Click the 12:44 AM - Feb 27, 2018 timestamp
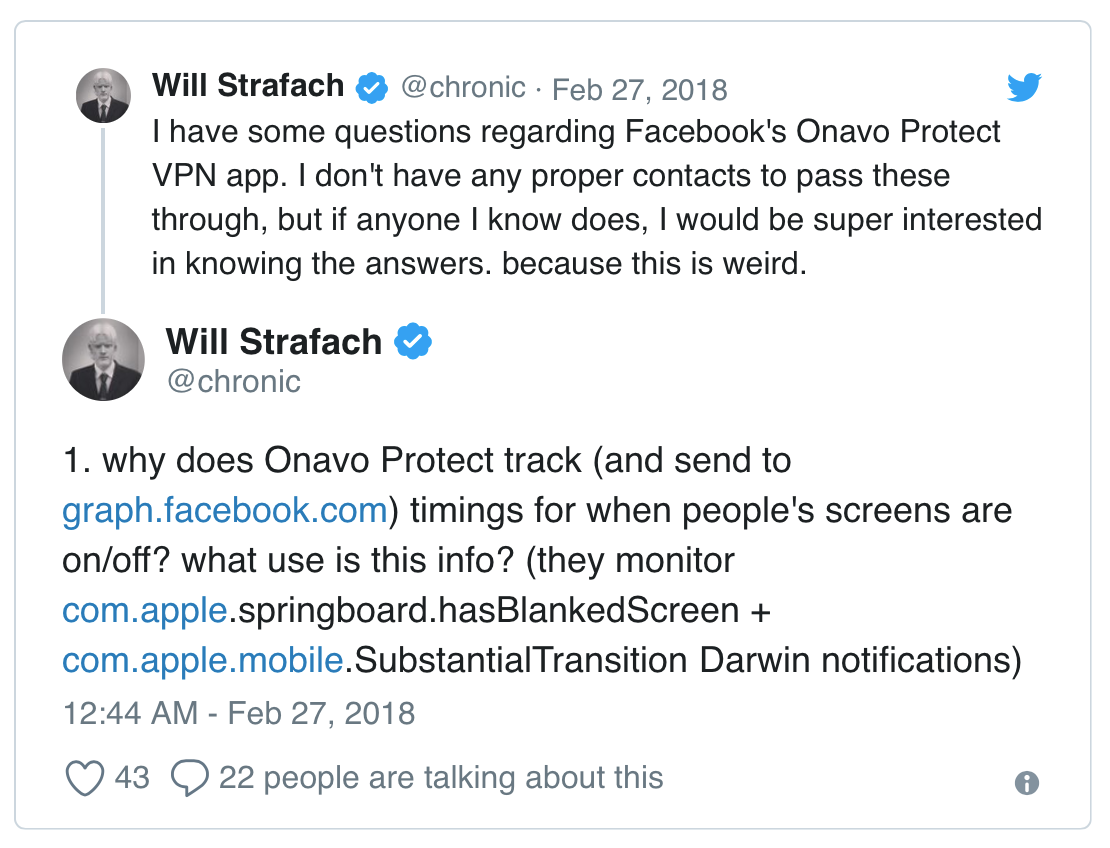This screenshot has height=848, width=1110. 238,713
